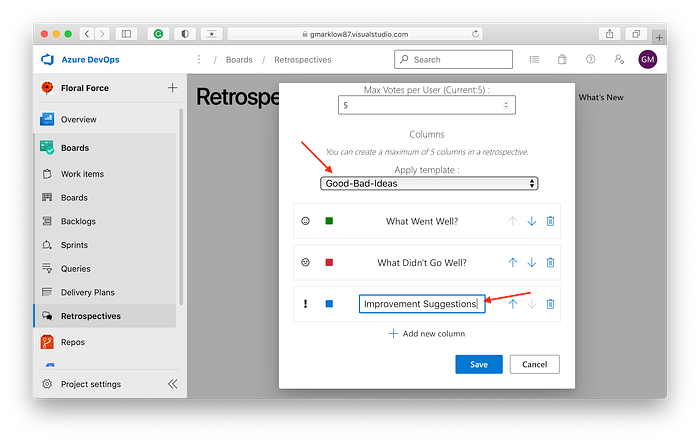Click the Improvement Suggestions text field
This screenshot has height=442, width=700.
pos(422,304)
